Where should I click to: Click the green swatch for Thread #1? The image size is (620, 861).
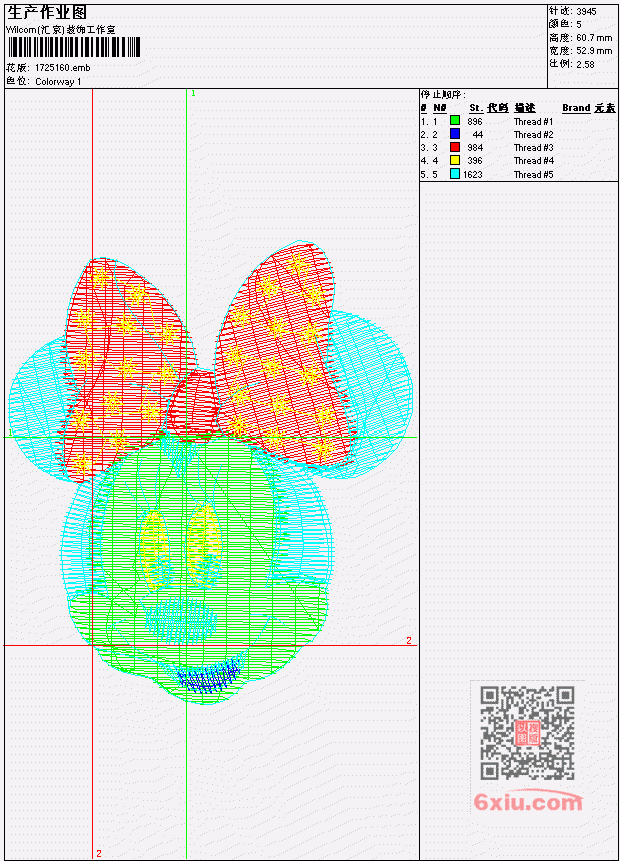coord(455,121)
